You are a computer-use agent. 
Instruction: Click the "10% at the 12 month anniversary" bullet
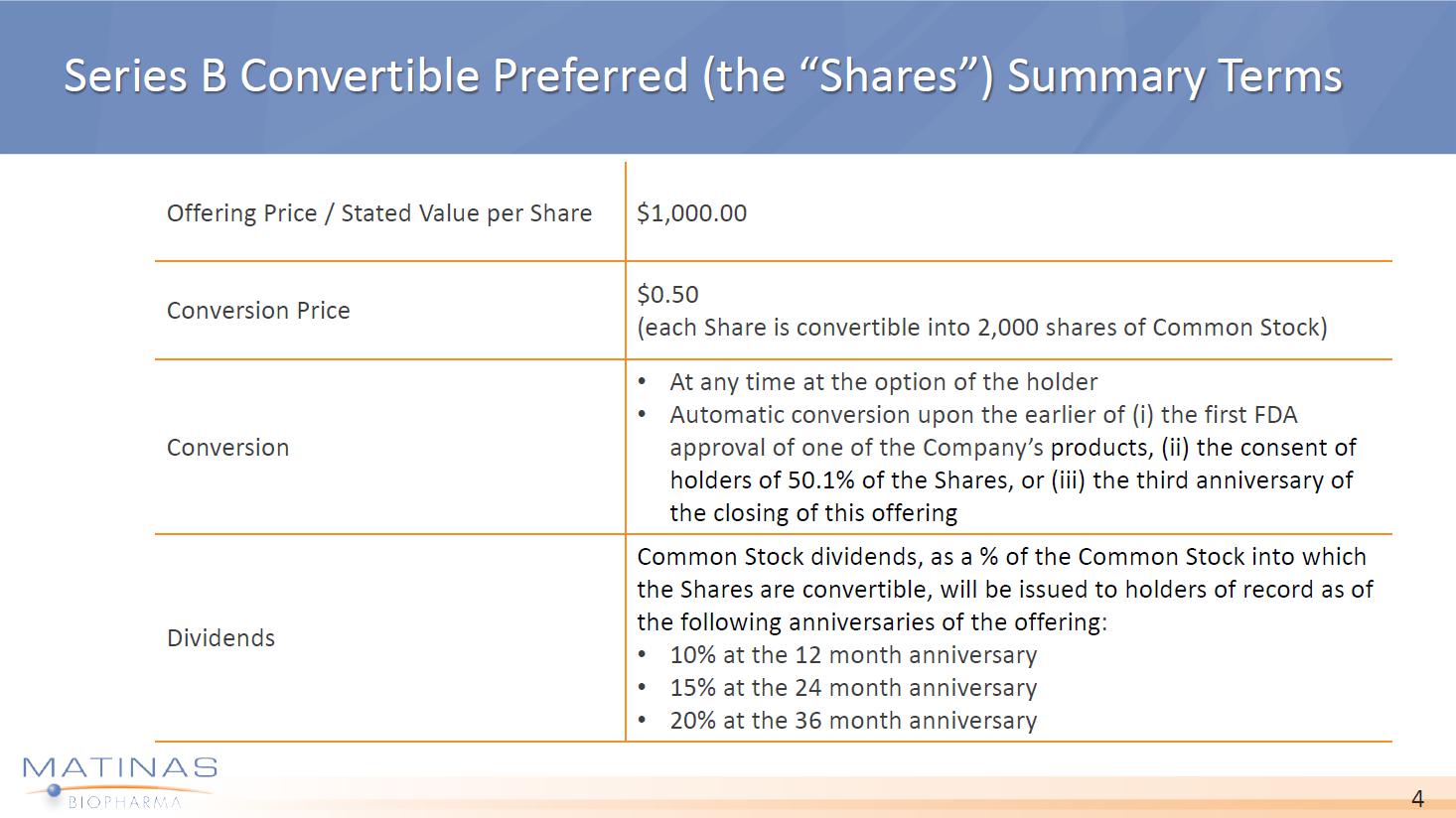[852, 655]
